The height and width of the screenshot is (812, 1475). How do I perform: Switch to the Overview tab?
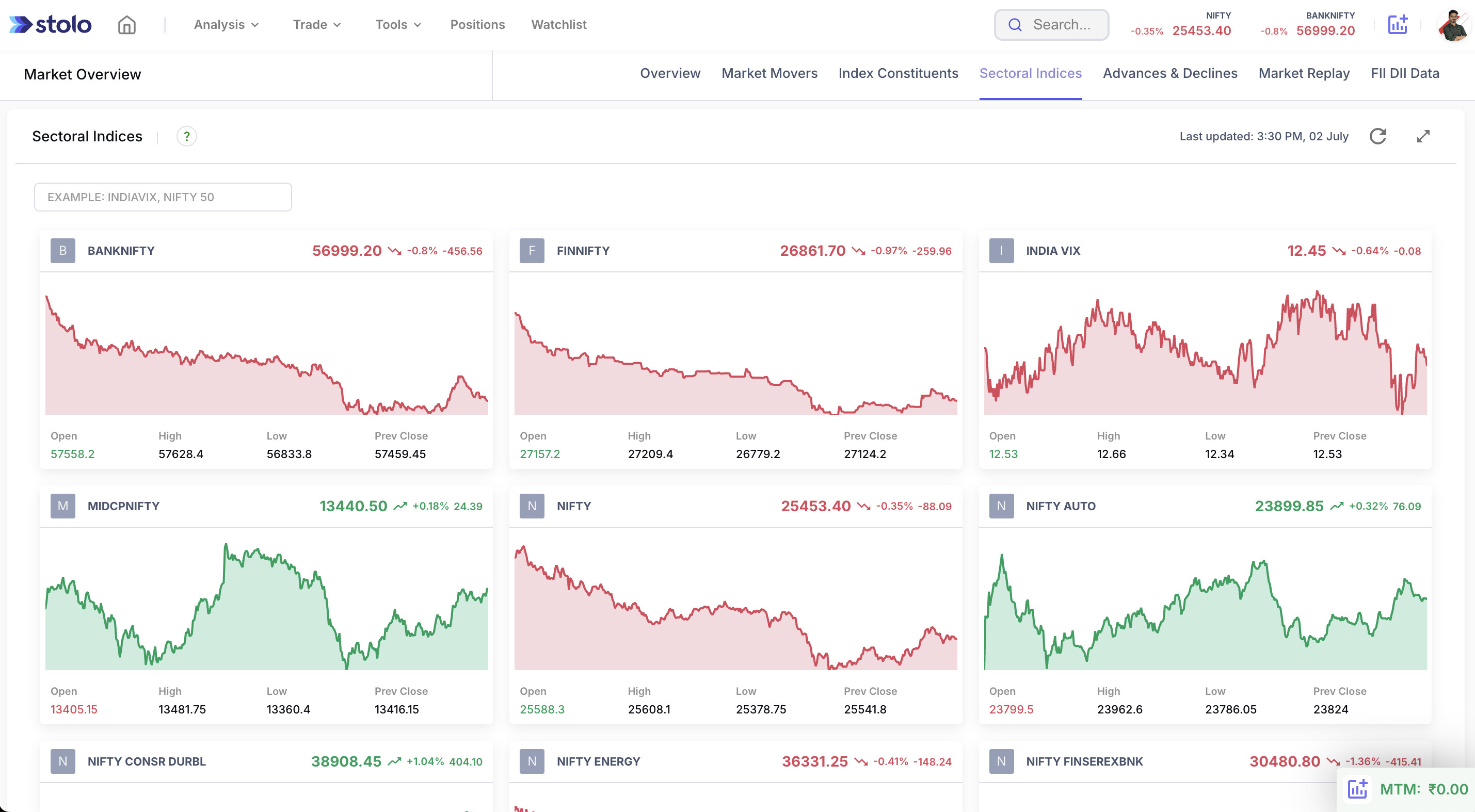670,73
